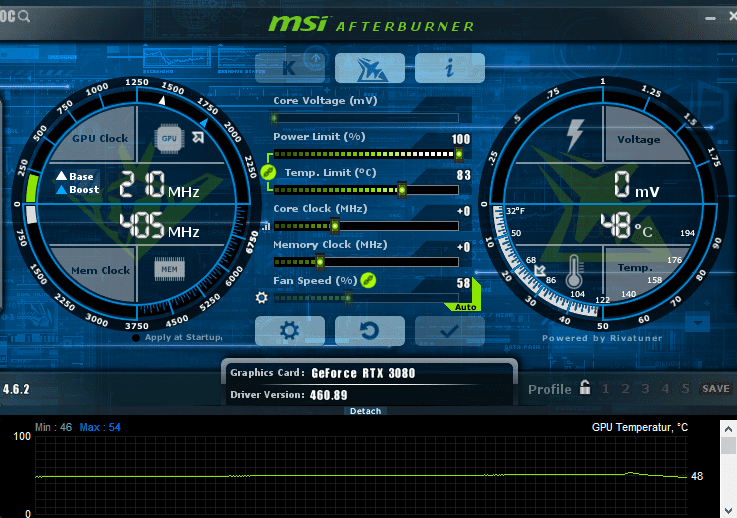The image size is (737, 518).
Task: Click the monitor graph scrollbar thumb
Action: point(728,446)
